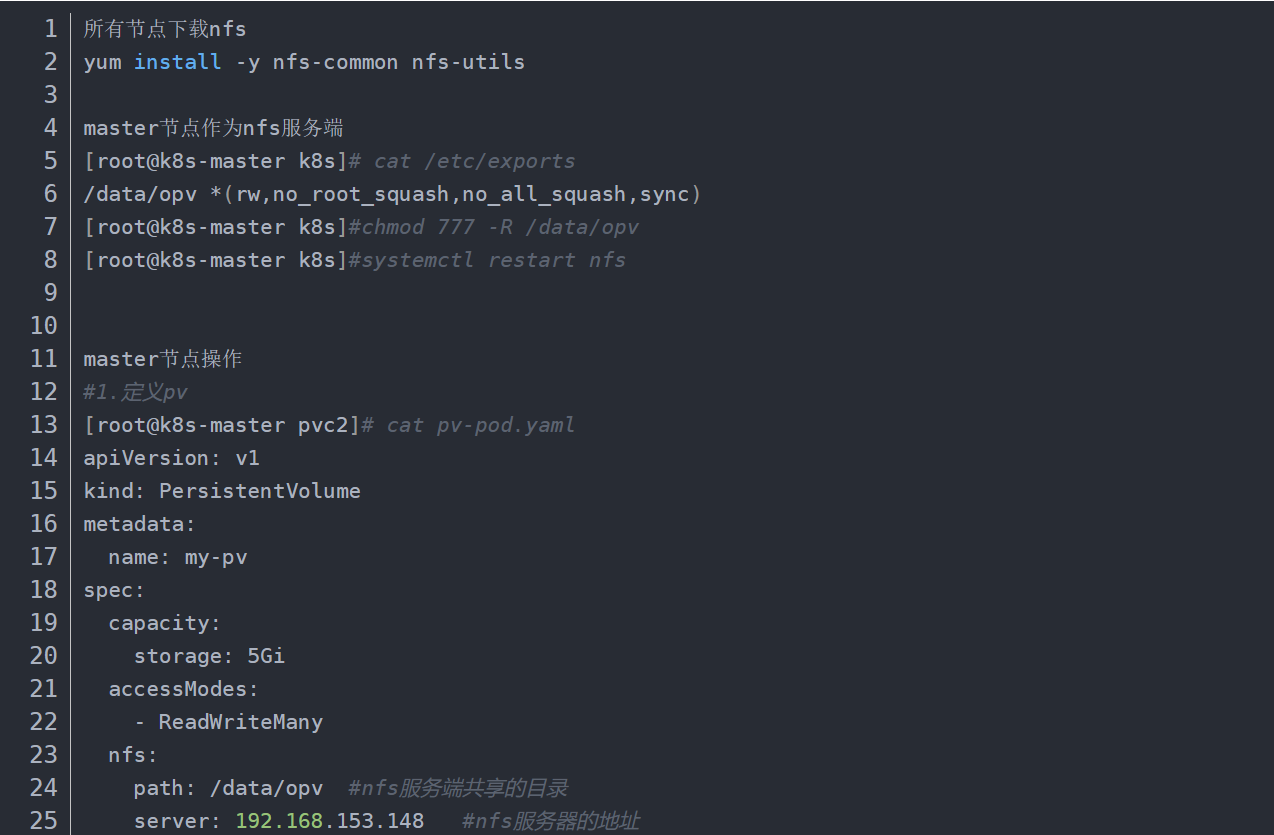The width and height of the screenshot is (1274, 835).
Task: Click the "chmod 777 -R /data/opv" command
Action: (499, 227)
